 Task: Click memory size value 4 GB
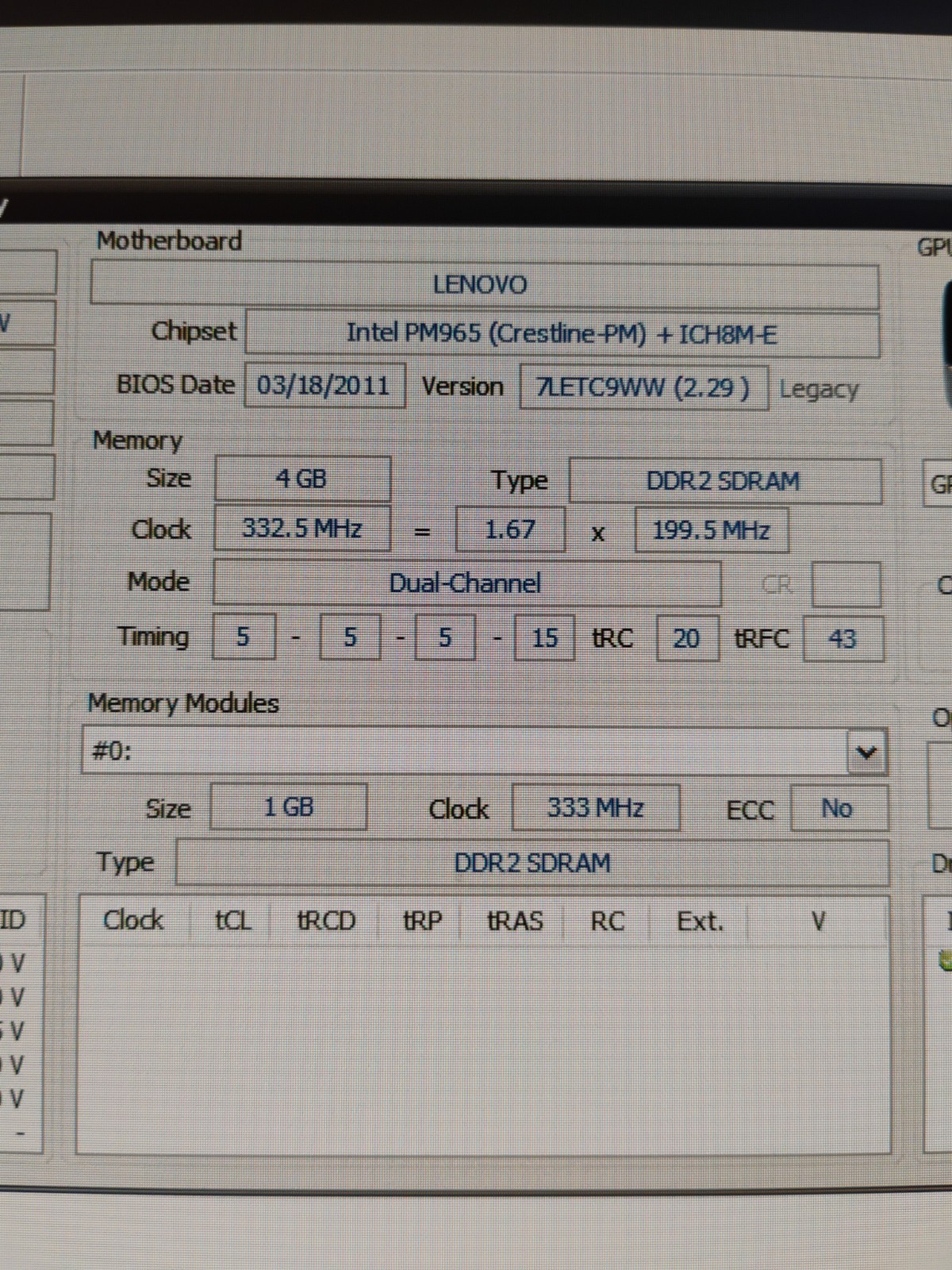[302, 479]
